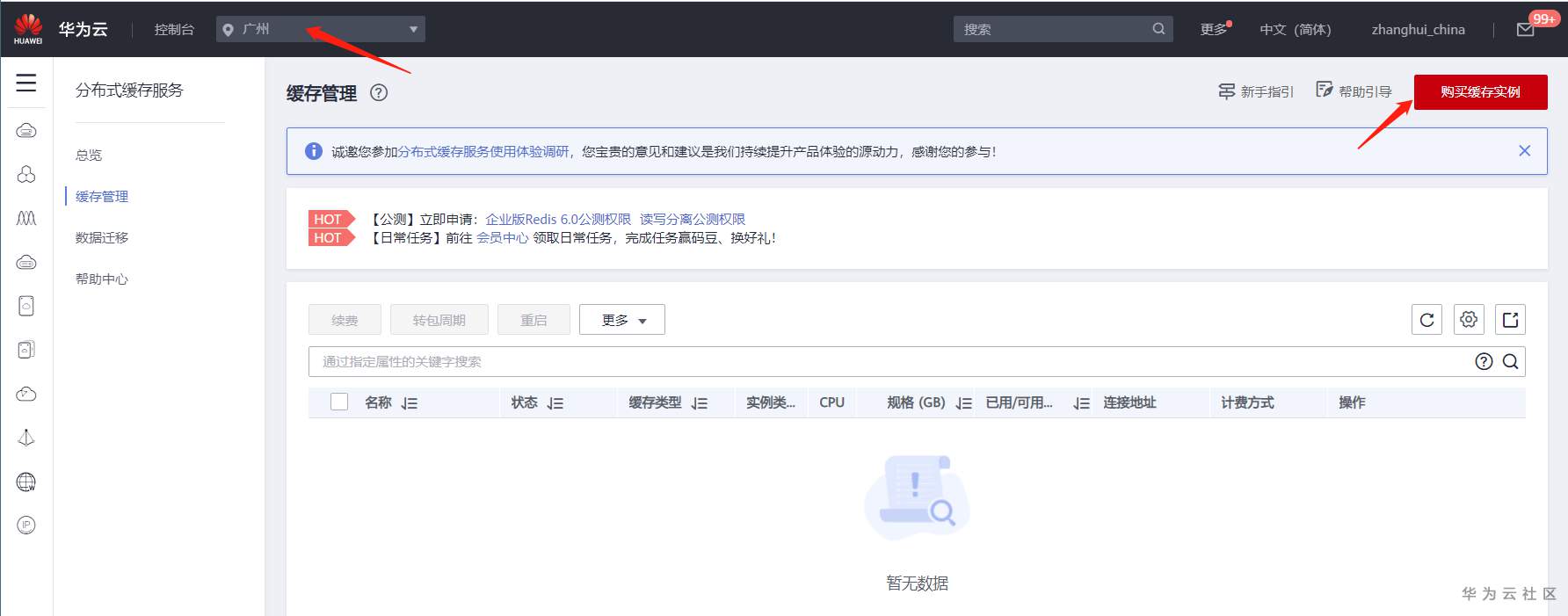Click the magnifier icon in top search box
This screenshot has width=1568, height=616.
pos(1158,29)
